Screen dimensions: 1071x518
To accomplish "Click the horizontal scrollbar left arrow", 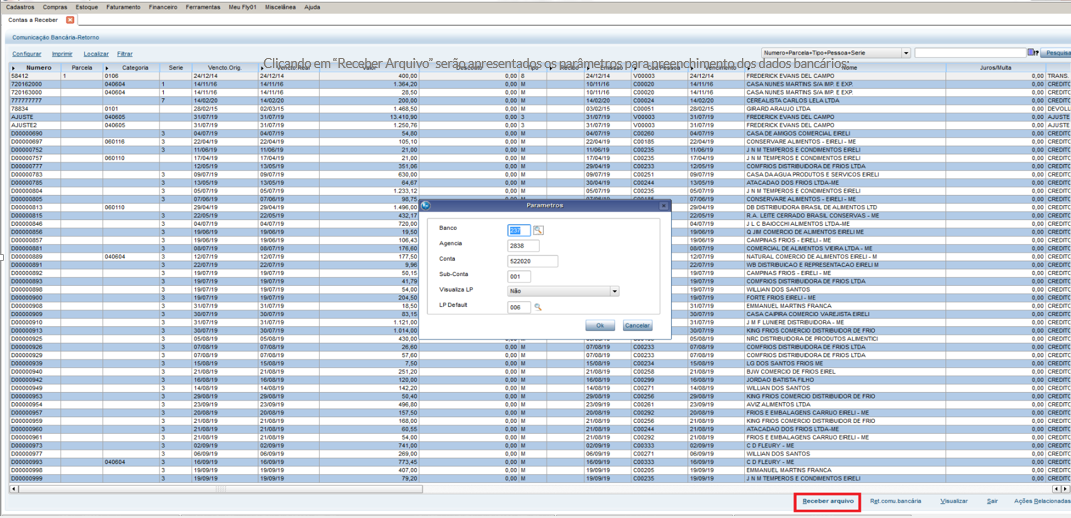I will pyautogui.click(x=14, y=489).
